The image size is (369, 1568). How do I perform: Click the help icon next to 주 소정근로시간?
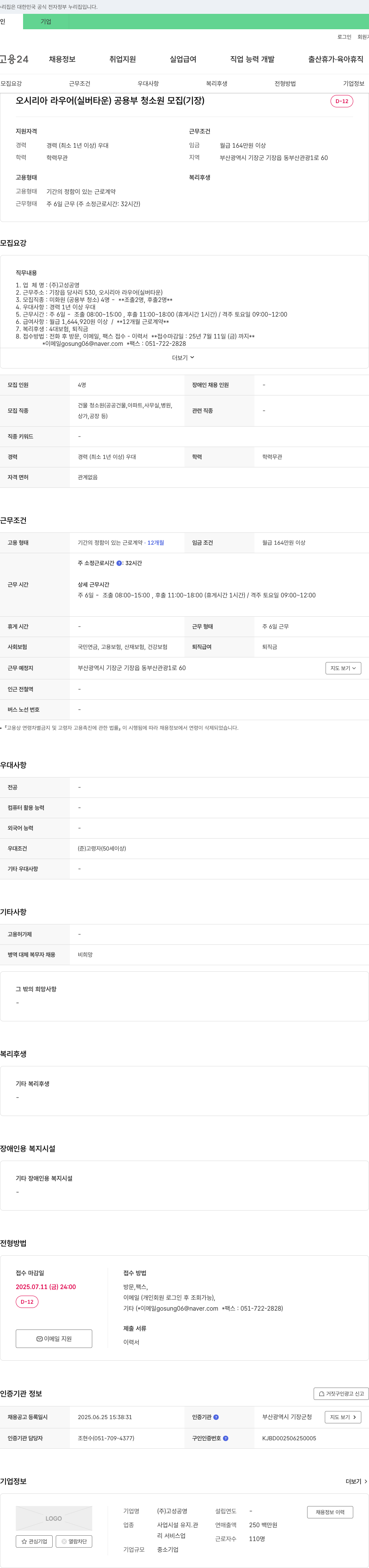119,563
